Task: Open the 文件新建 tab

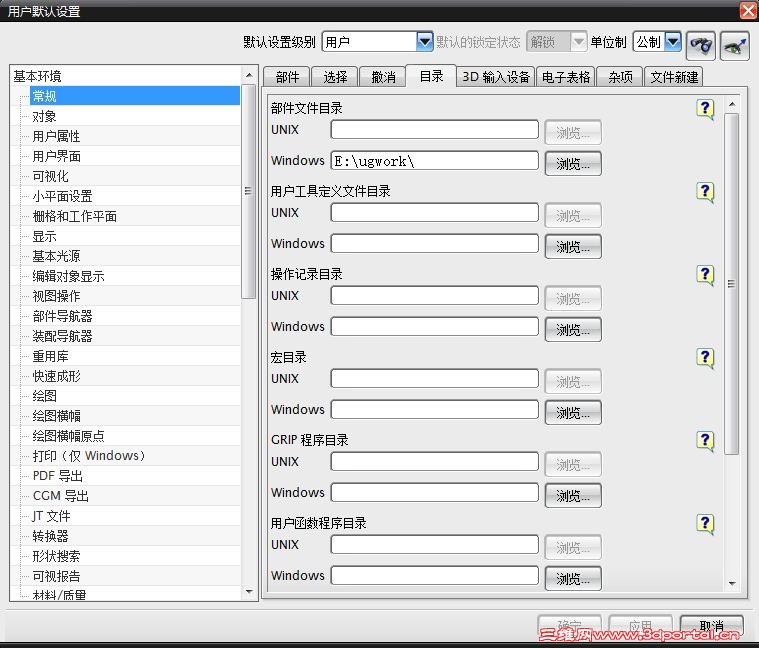Action: pyautogui.click(x=674, y=77)
